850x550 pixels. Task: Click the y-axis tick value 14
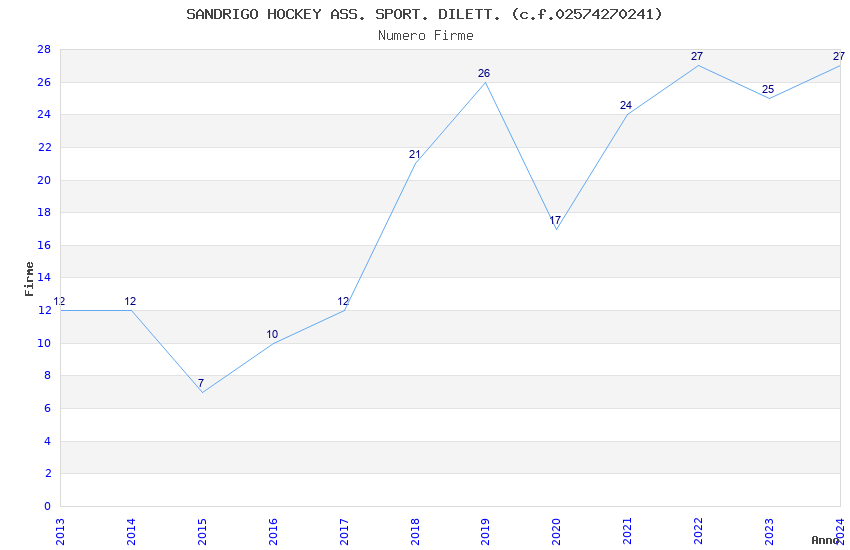[44, 277]
